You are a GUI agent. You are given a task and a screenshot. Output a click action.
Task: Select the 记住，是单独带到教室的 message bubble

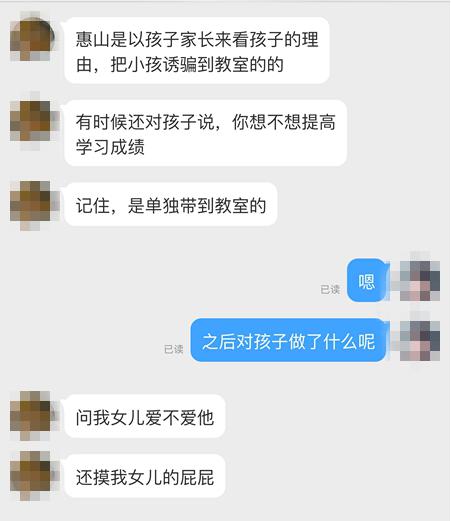click(171, 204)
